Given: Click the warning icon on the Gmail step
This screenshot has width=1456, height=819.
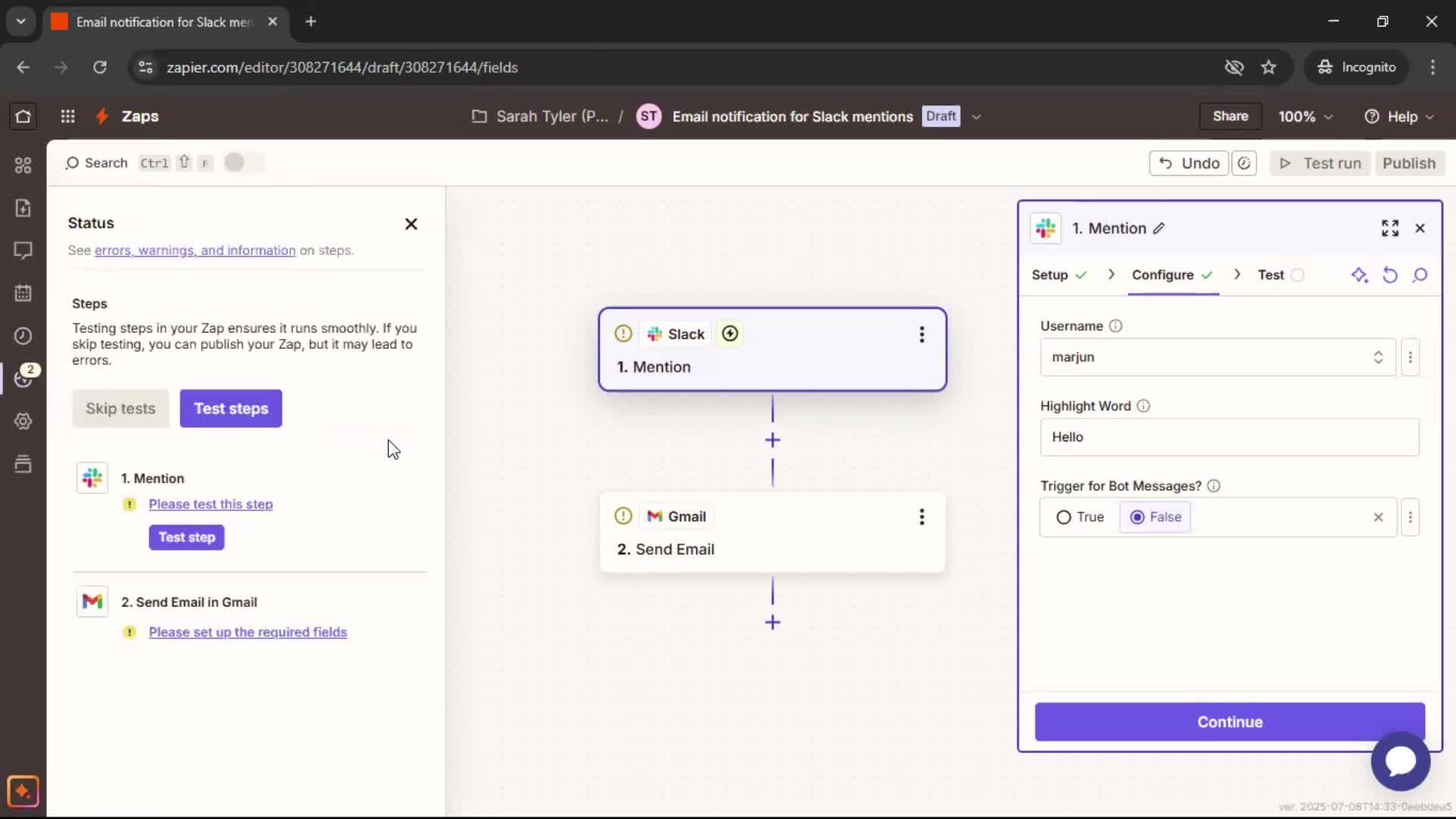Looking at the screenshot, I should click(x=623, y=516).
